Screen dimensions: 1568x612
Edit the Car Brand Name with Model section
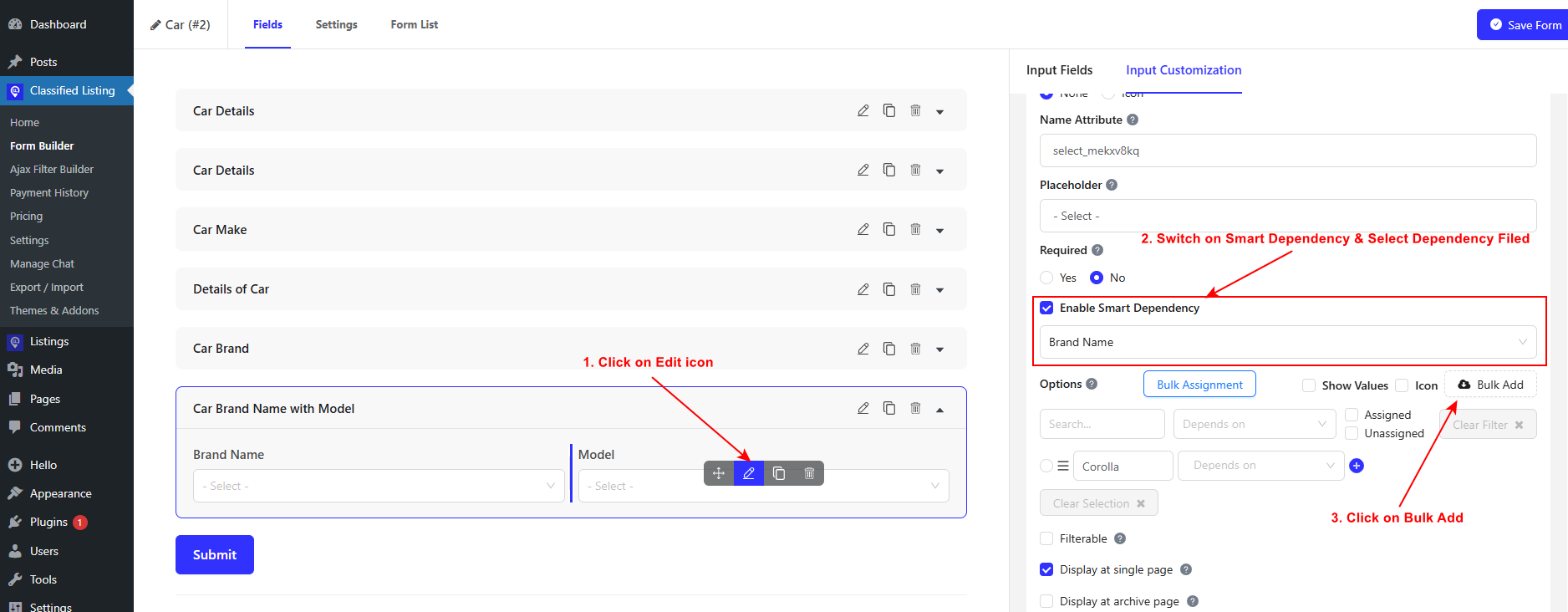click(x=863, y=408)
